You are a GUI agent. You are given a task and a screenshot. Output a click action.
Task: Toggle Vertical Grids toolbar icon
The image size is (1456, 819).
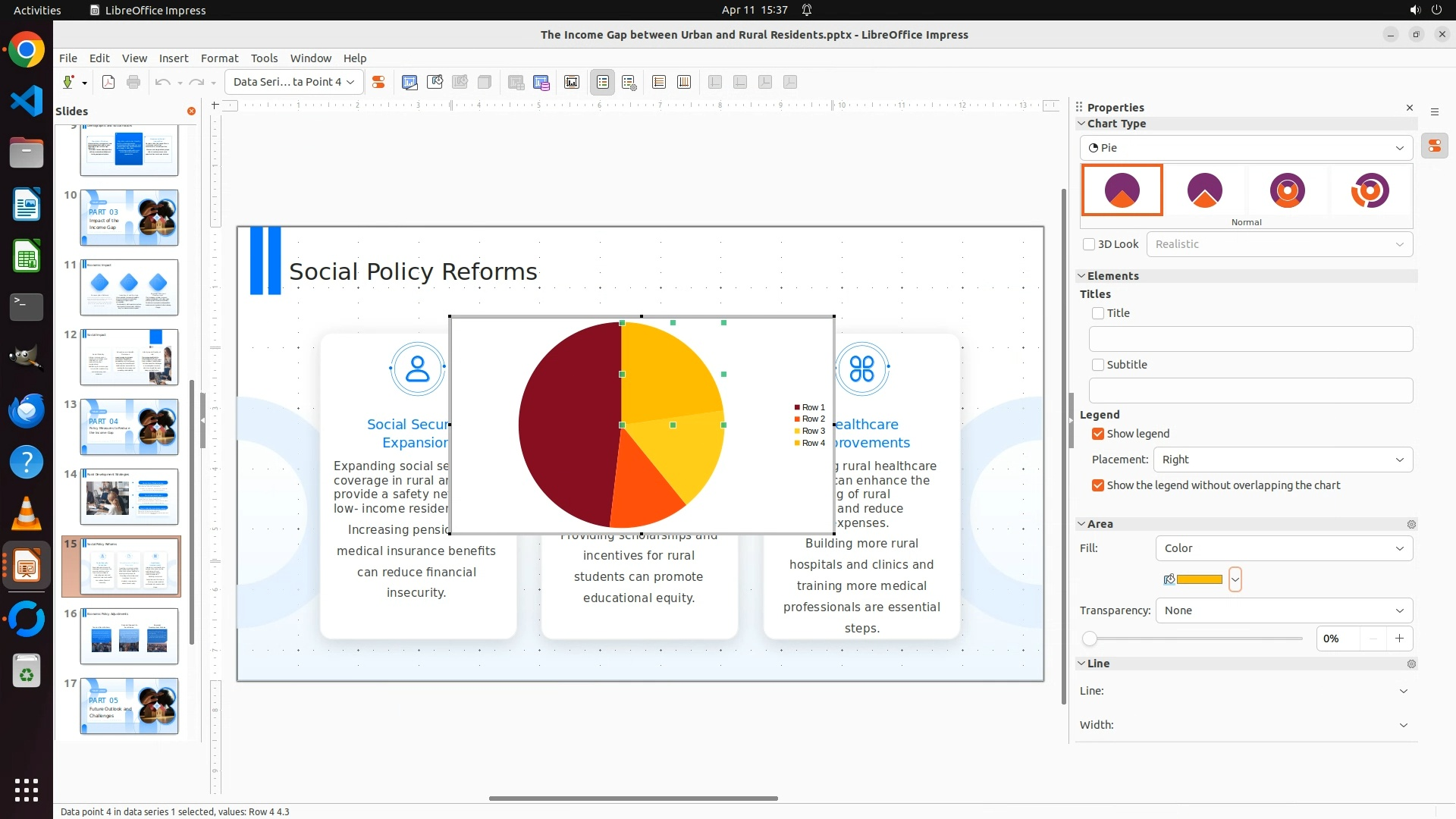(684, 82)
